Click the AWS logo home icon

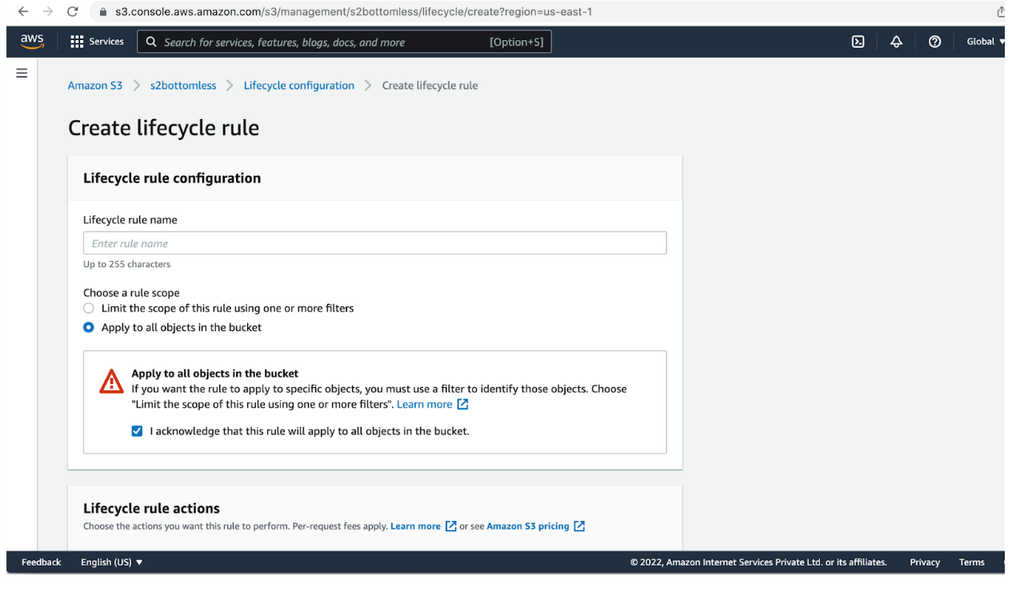click(x=31, y=41)
